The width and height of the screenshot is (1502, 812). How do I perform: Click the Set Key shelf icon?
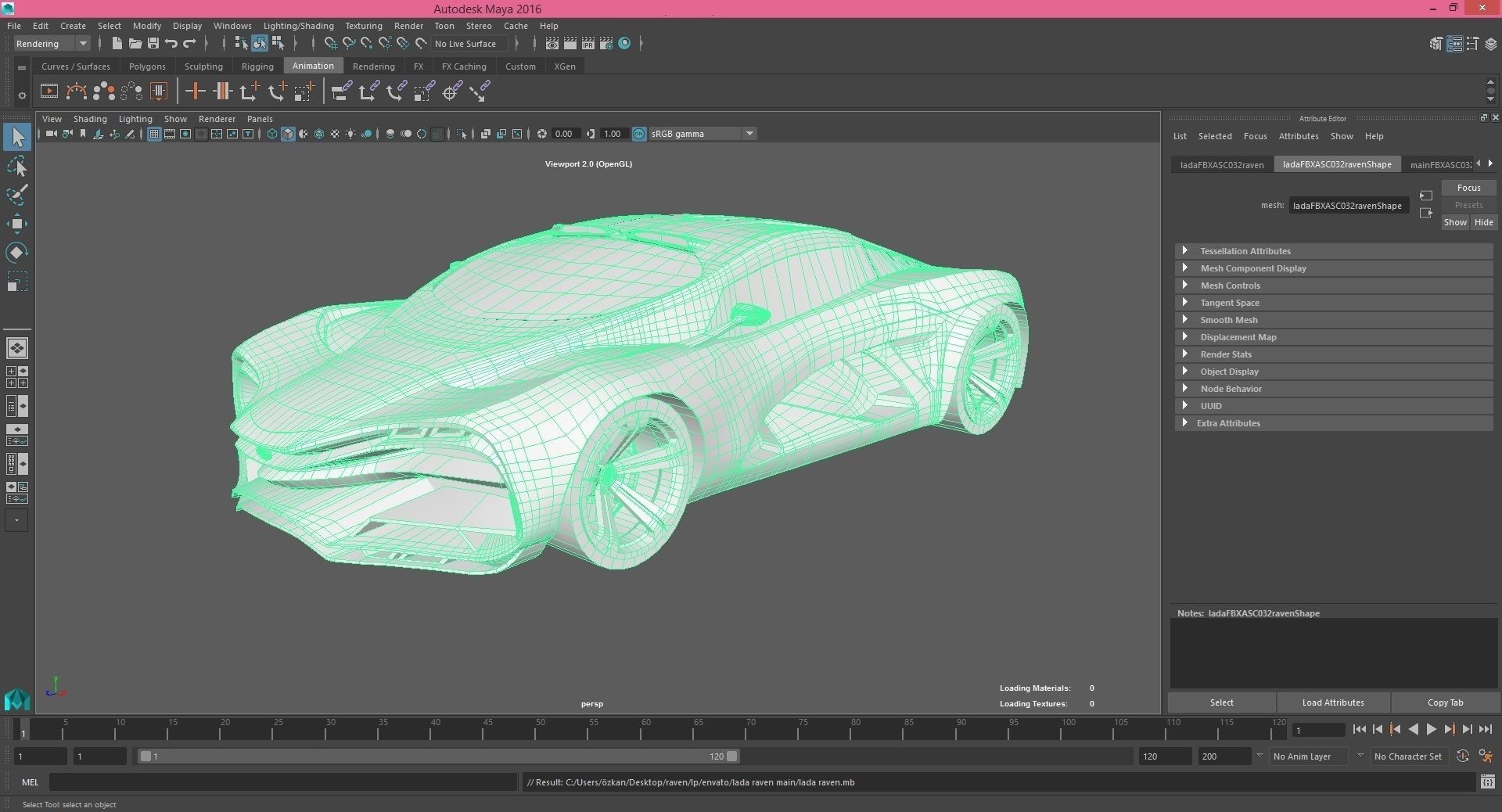[x=195, y=92]
